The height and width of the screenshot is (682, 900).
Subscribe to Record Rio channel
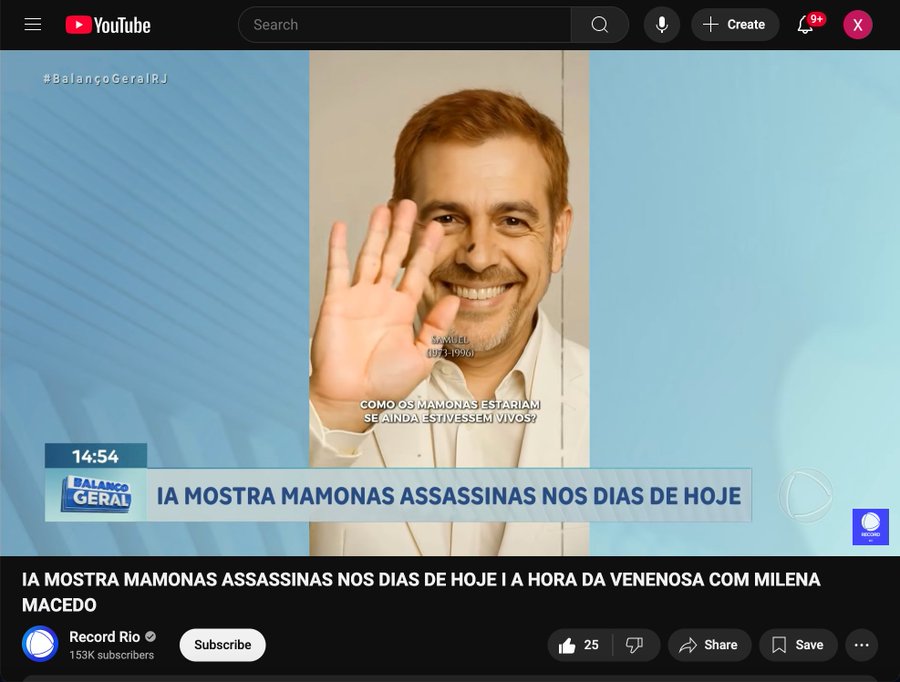(x=222, y=645)
